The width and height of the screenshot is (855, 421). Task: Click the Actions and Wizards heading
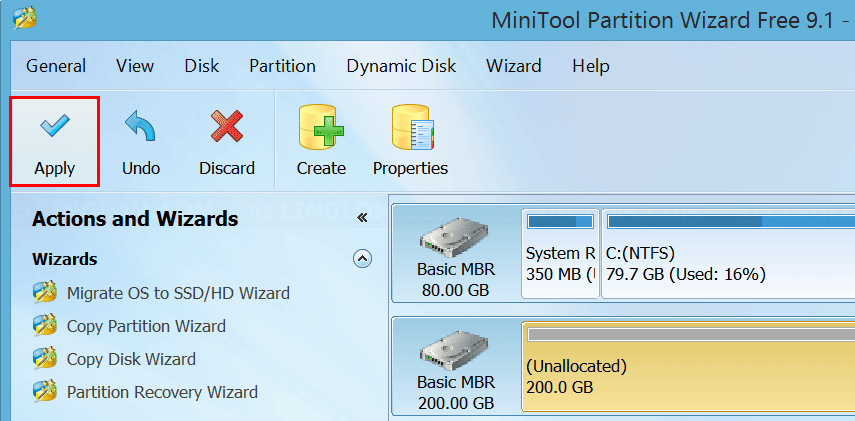(x=135, y=219)
